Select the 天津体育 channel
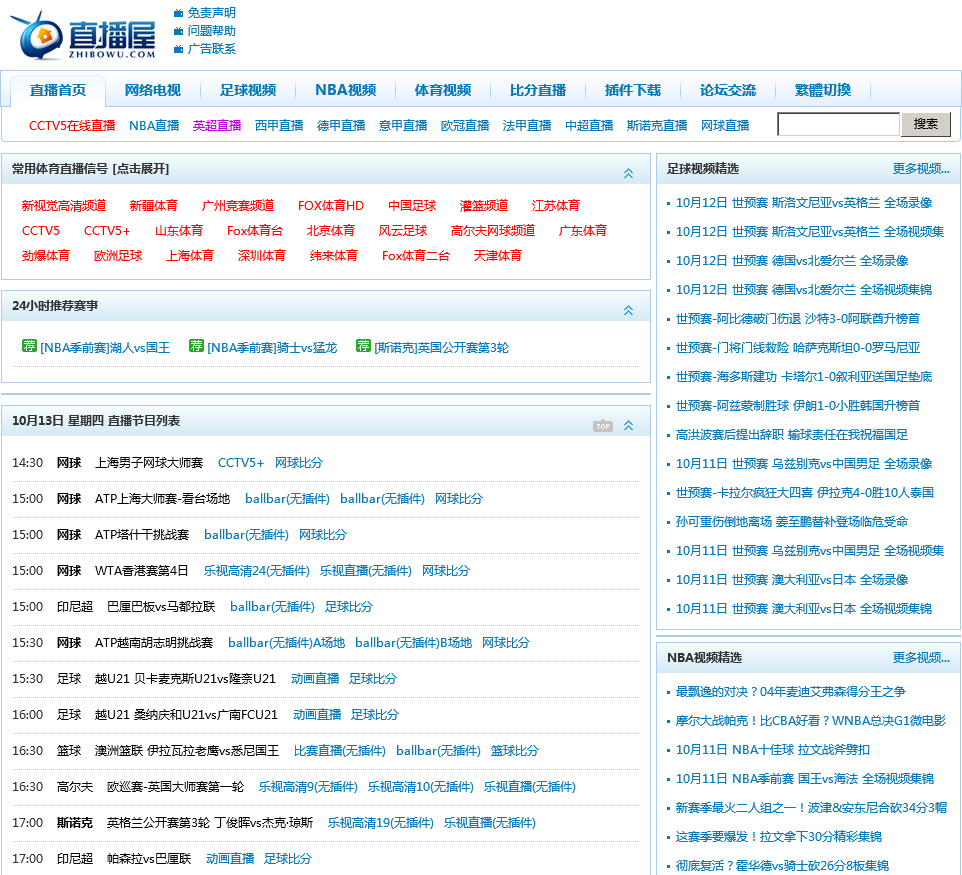The width and height of the screenshot is (962, 875). [x=498, y=256]
